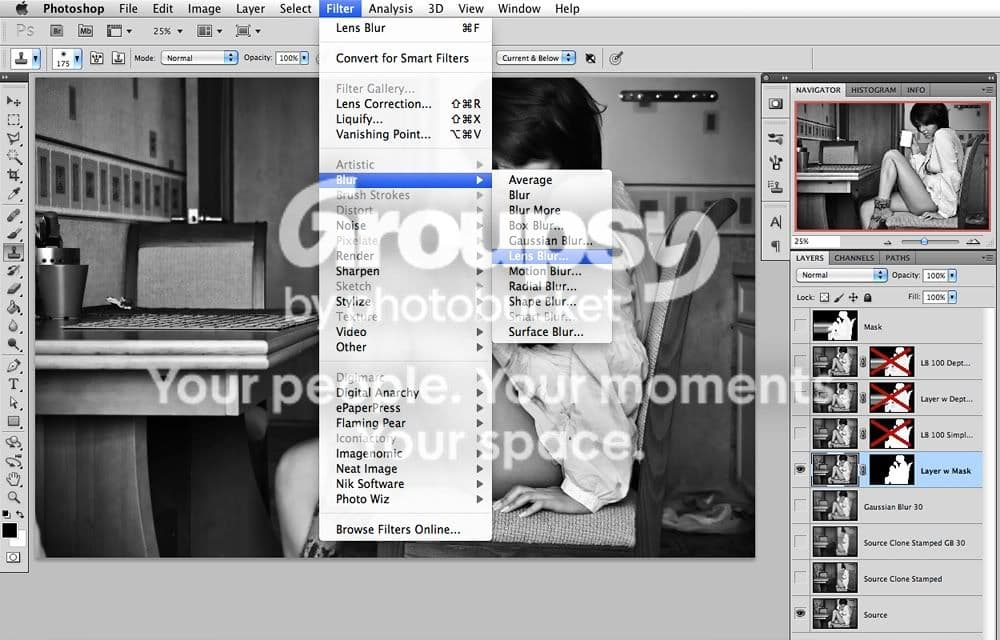Select the Polygonal Lasso tool
1000x640 pixels.
pyautogui.click(x=13, y=138)
